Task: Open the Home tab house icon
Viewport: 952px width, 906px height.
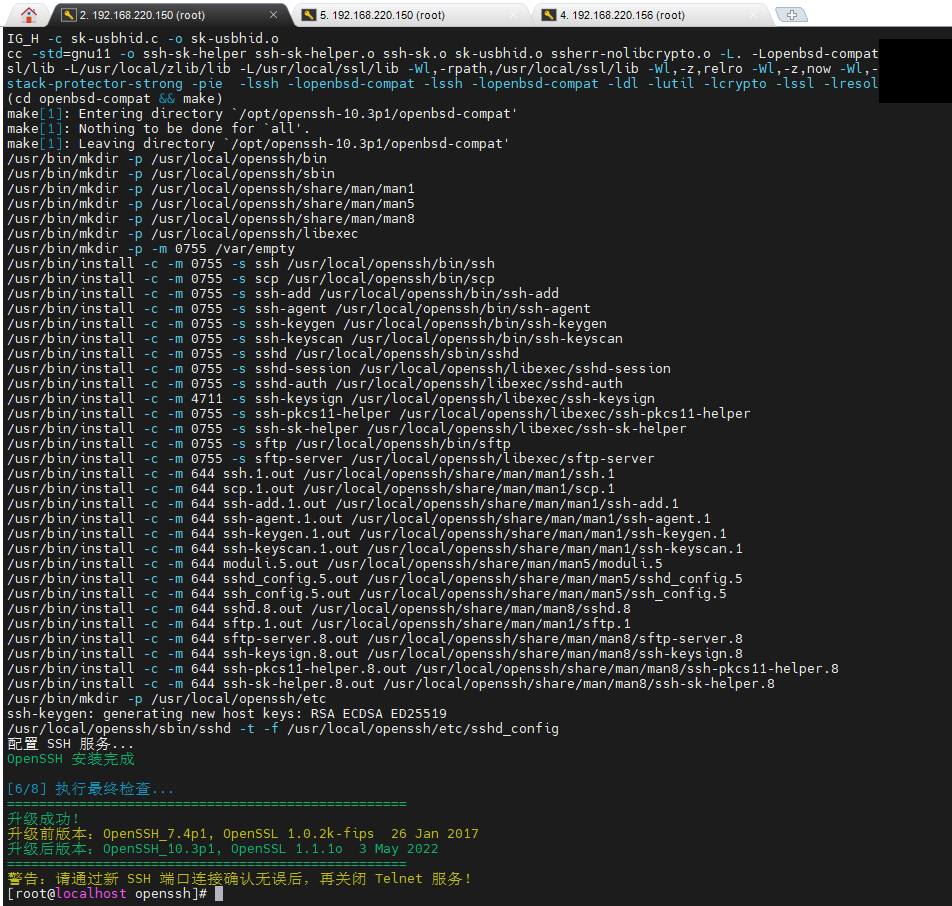Action: 29,15
